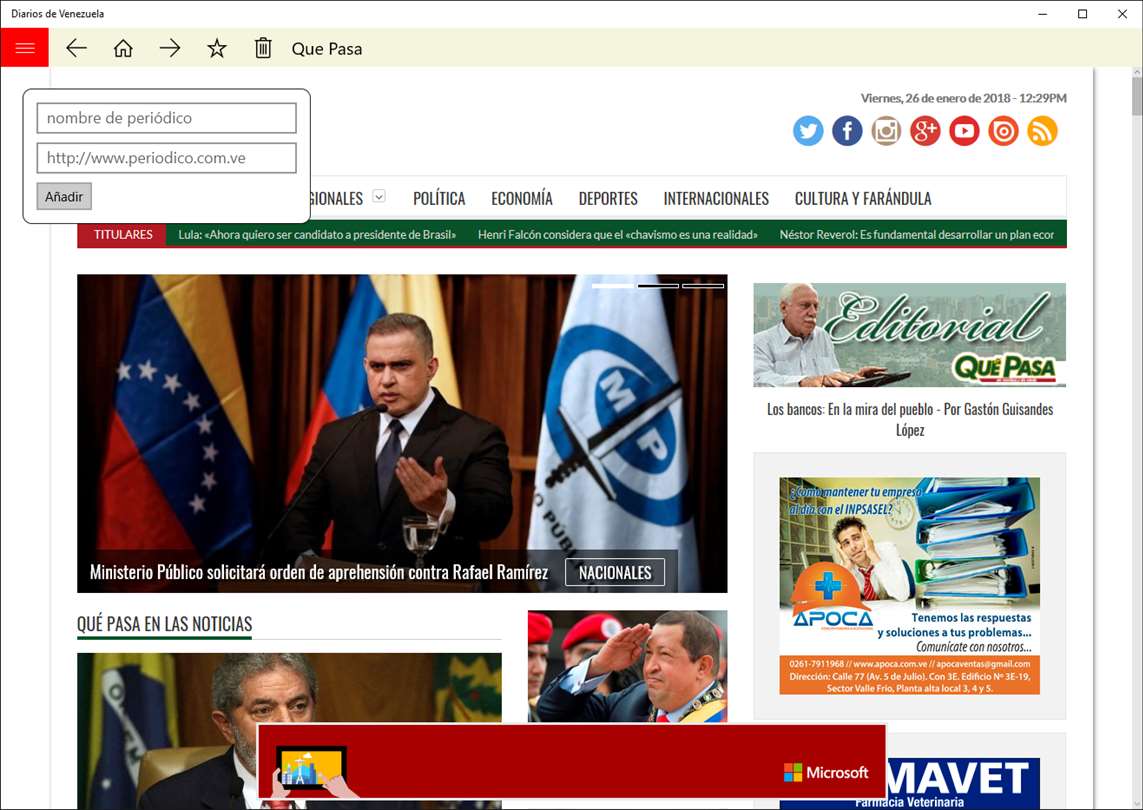Open the YouTube social icon

964,131
